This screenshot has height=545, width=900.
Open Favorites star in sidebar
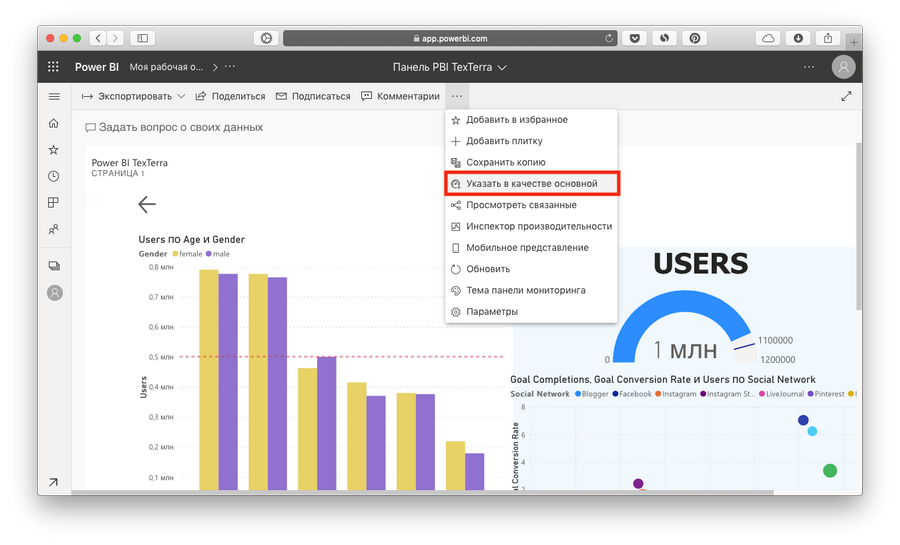[x=54, y=150]
